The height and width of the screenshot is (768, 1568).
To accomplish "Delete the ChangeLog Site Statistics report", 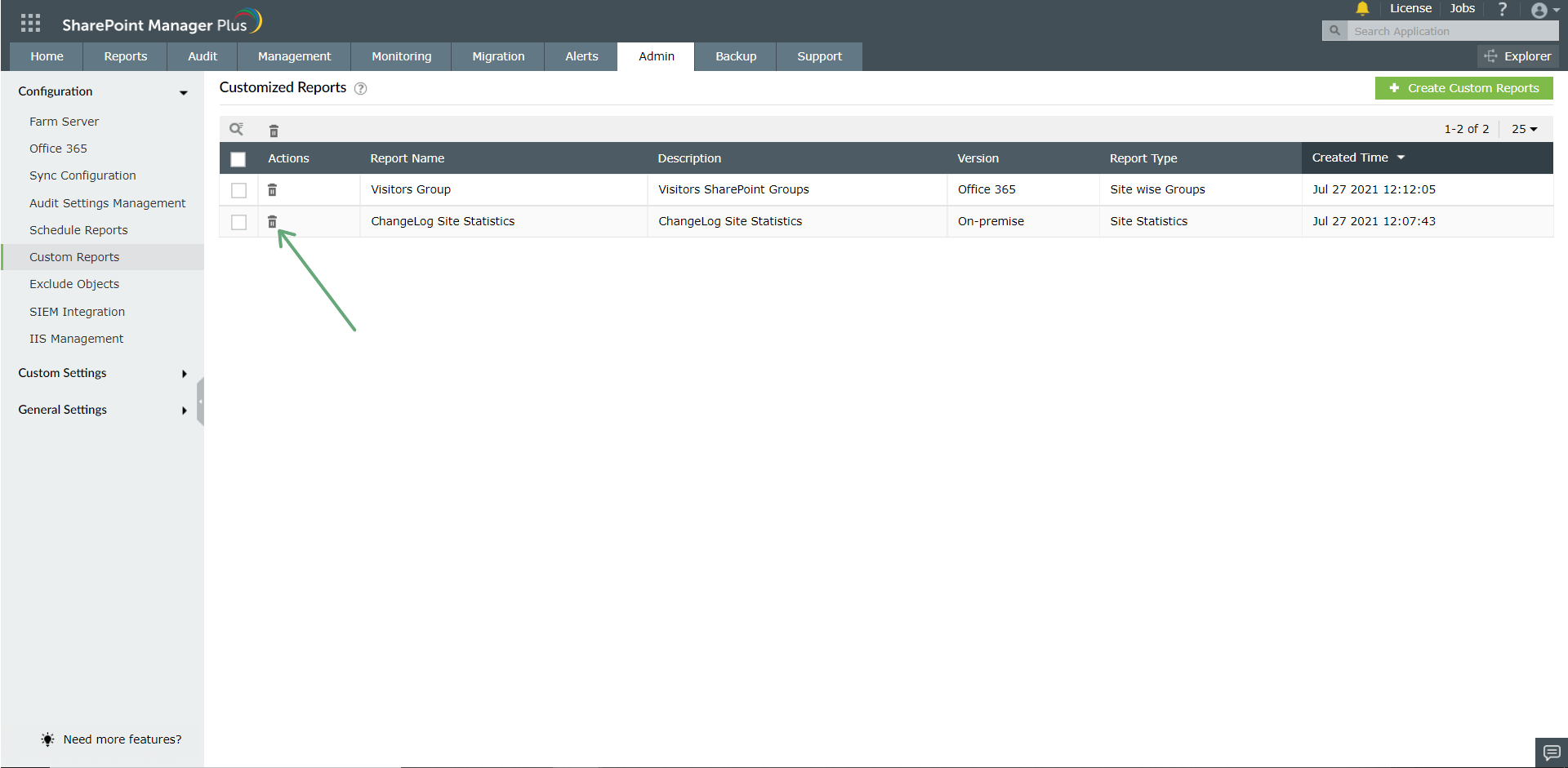I will (x=272, y=221).
